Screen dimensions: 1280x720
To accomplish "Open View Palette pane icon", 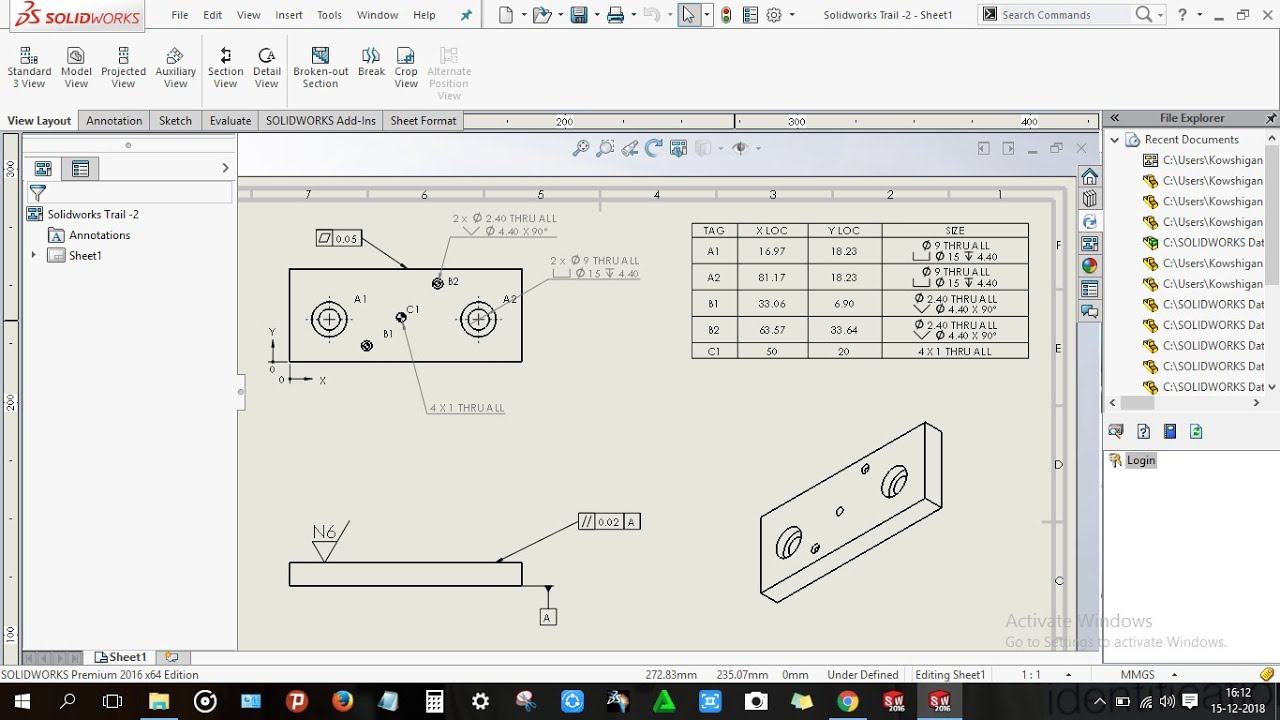I will [x=1090, y=243].
